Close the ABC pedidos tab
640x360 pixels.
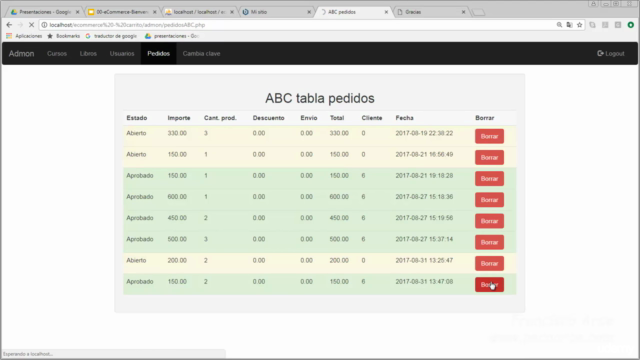pos(386,12)
